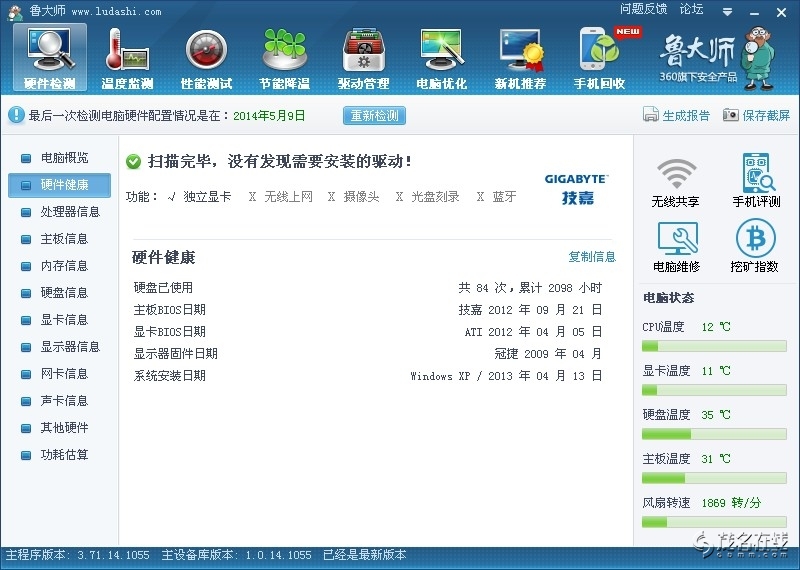Click the 独立显卡 feature label

click(207, 196)
